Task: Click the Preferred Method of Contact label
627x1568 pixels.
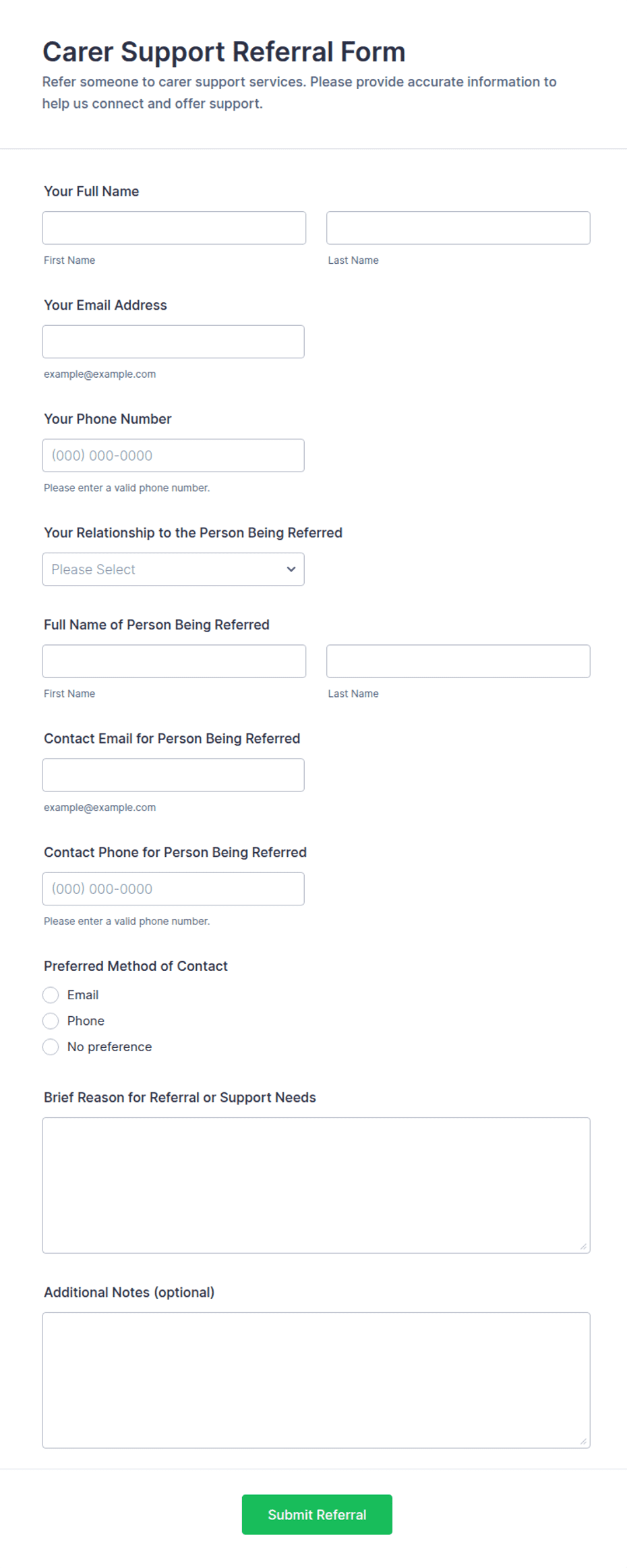Action: [x=136, y=966]
